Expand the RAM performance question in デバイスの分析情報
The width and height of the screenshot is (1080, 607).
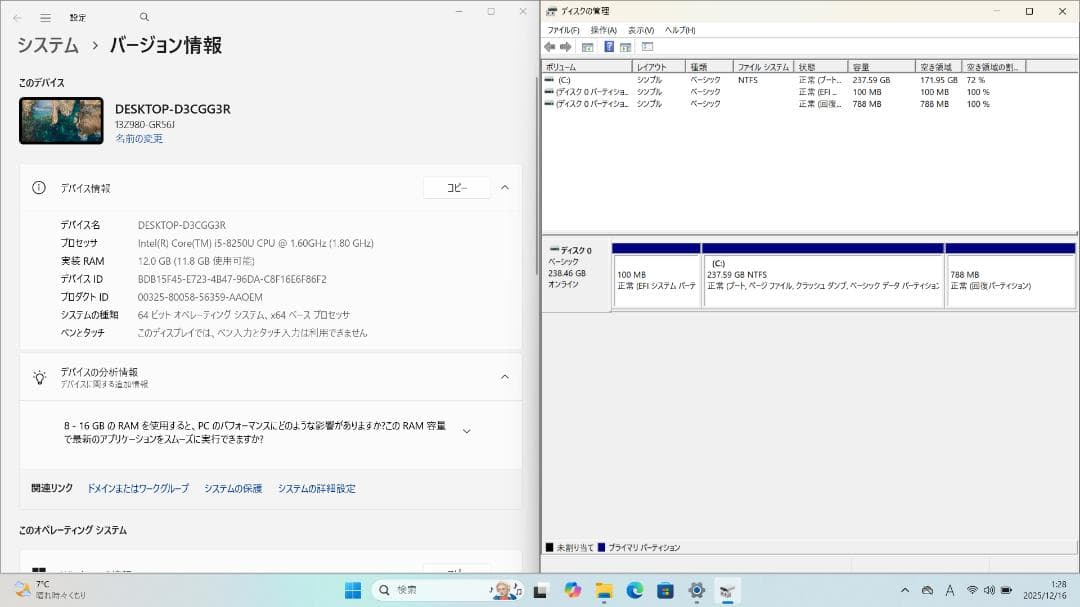[x=465, y=430]
